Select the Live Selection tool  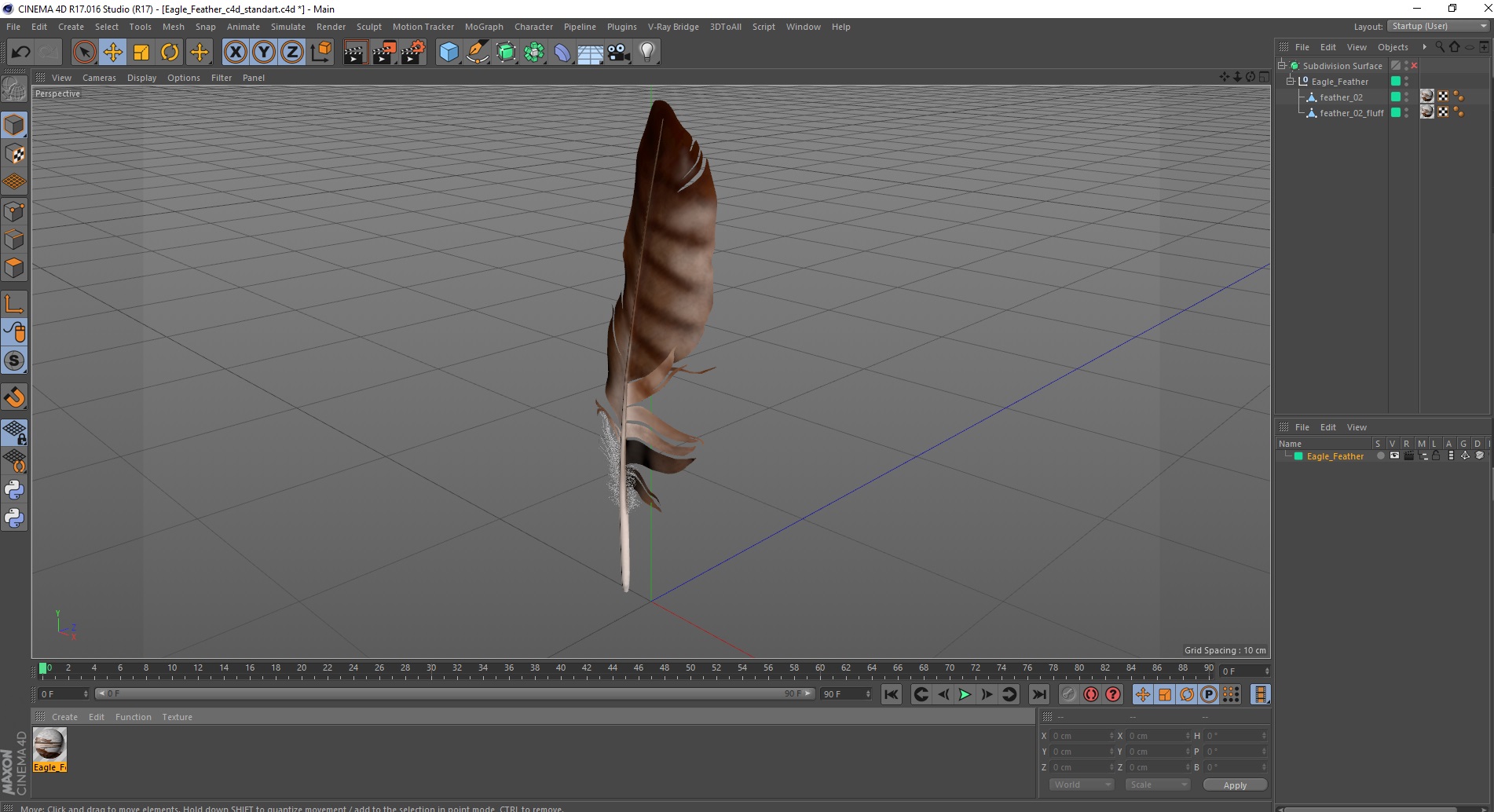[x=84, y=53]
